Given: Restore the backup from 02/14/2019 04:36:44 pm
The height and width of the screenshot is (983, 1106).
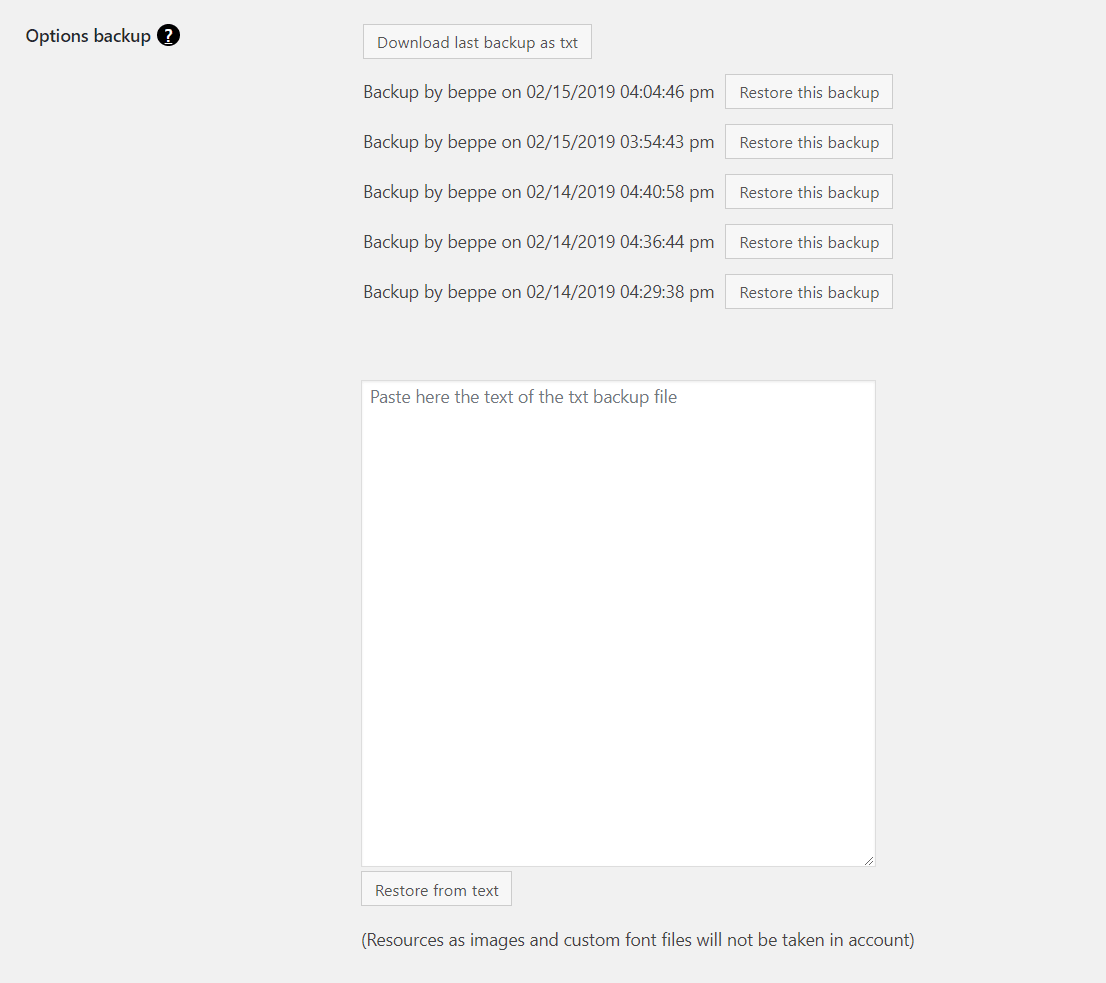Looking at the screenshot, I should (808, 243).
